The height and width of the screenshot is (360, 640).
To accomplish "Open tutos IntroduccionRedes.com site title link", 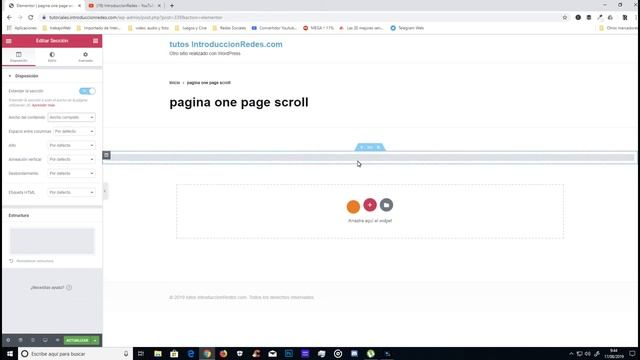I will point(226,44).
